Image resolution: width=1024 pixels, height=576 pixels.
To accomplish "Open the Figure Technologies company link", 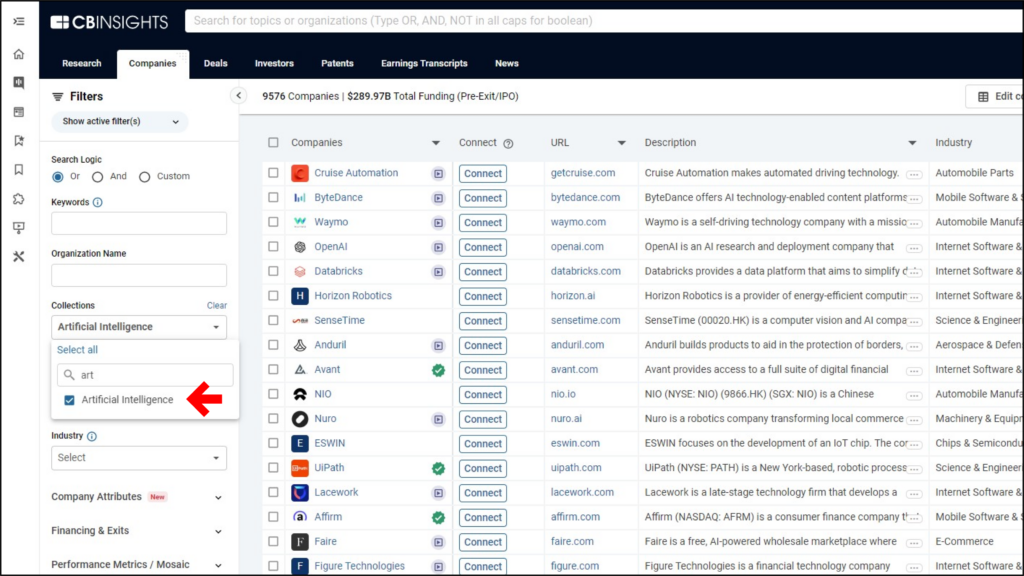I will click(359, 566).
